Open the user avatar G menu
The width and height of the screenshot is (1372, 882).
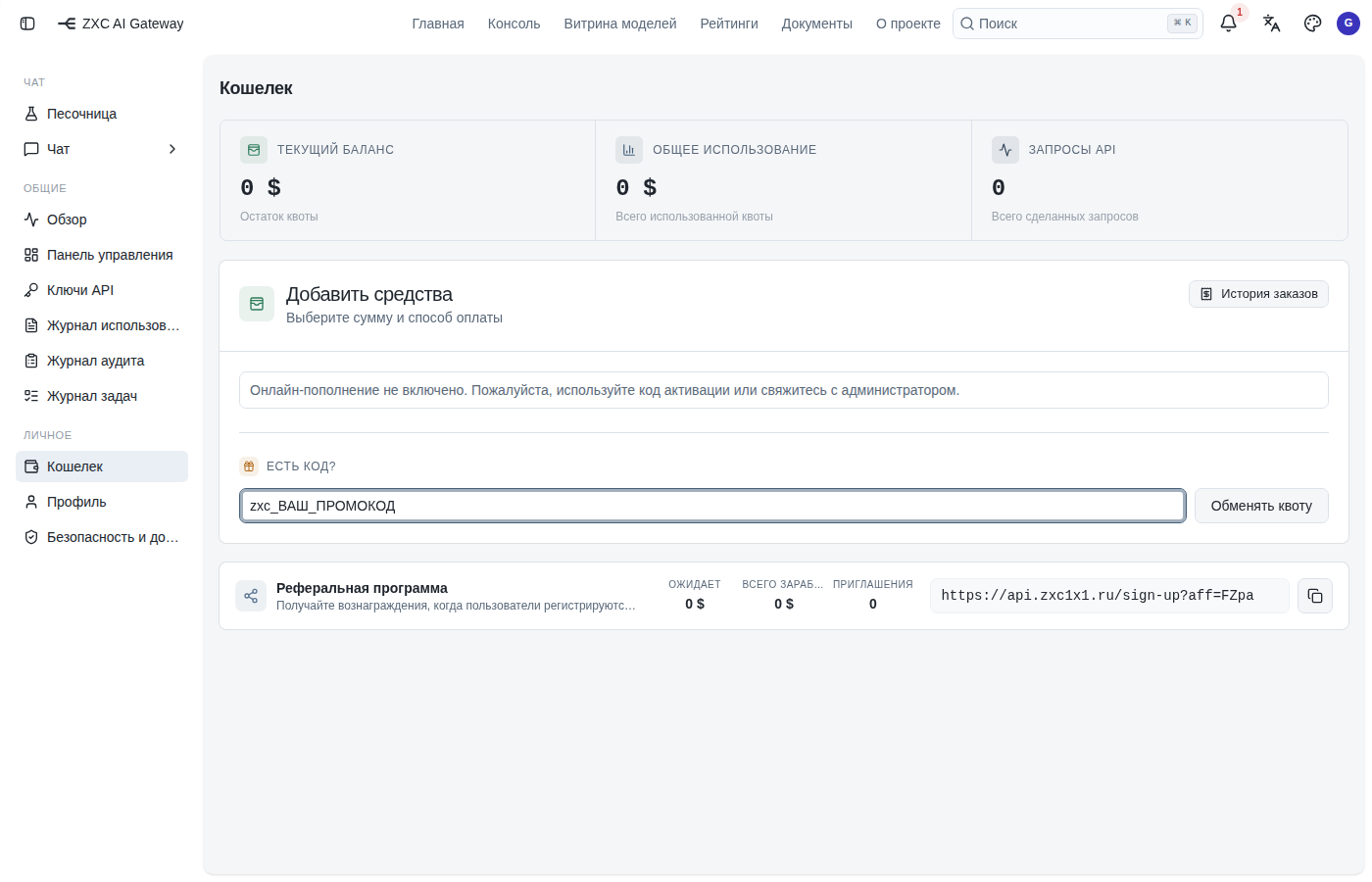point(1348,24)
